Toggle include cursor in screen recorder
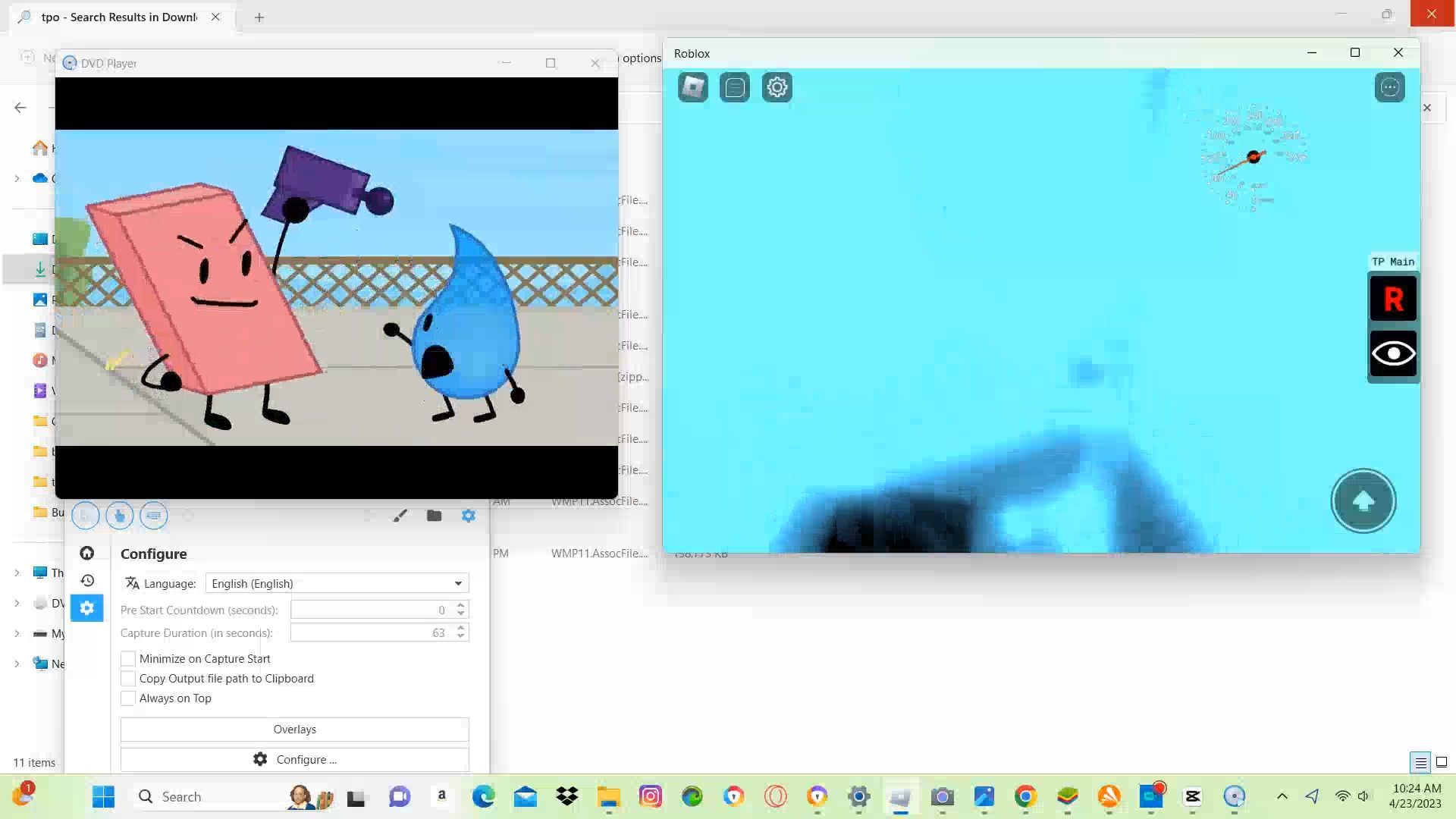 [x=85, y=516]
